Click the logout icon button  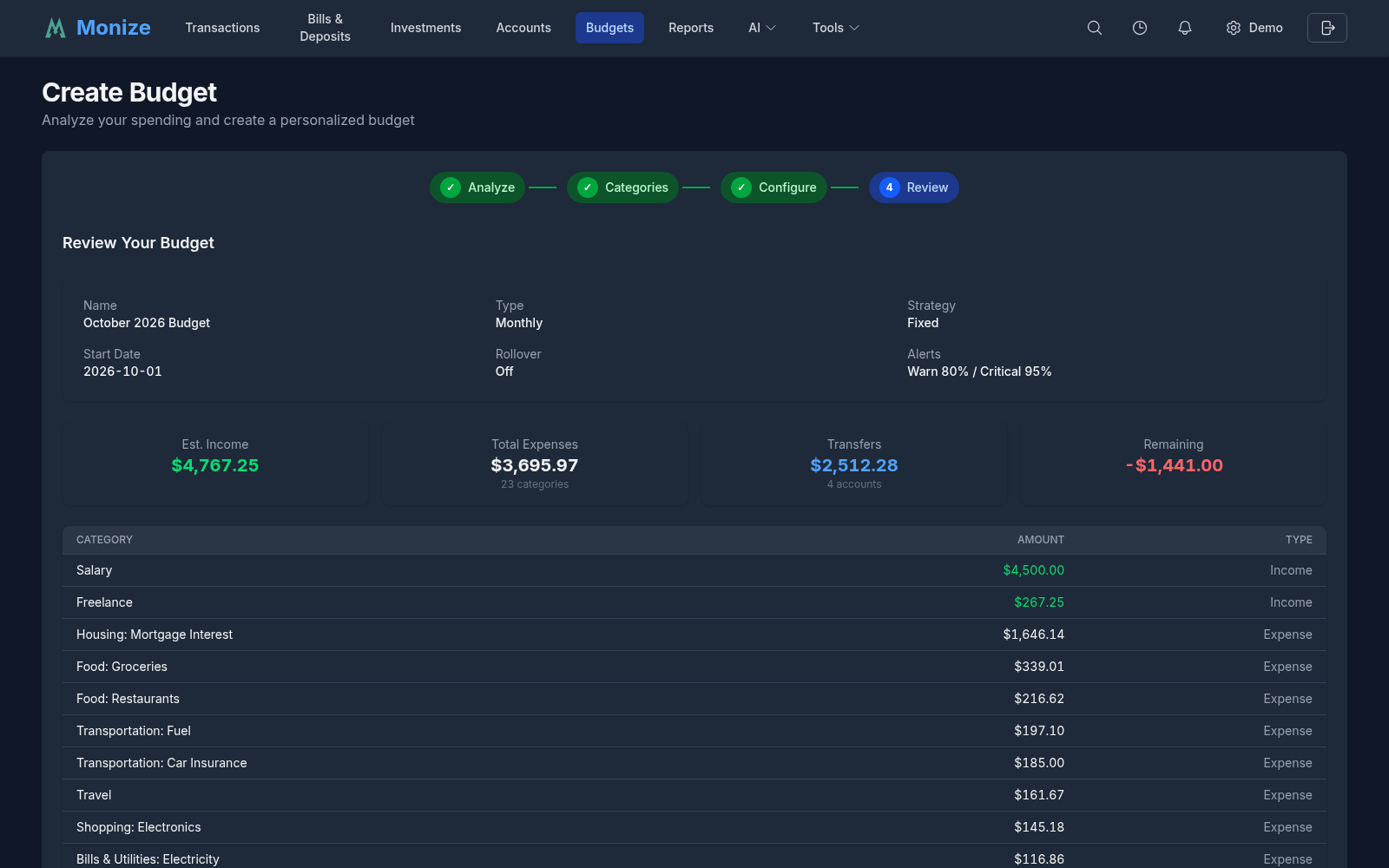[1327, 28]
